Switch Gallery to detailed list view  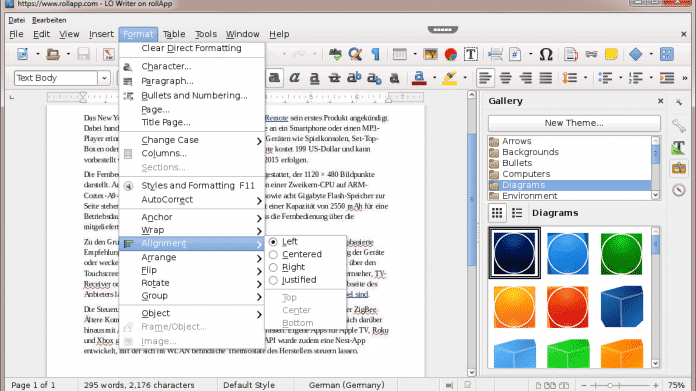[x=517, y=213]
